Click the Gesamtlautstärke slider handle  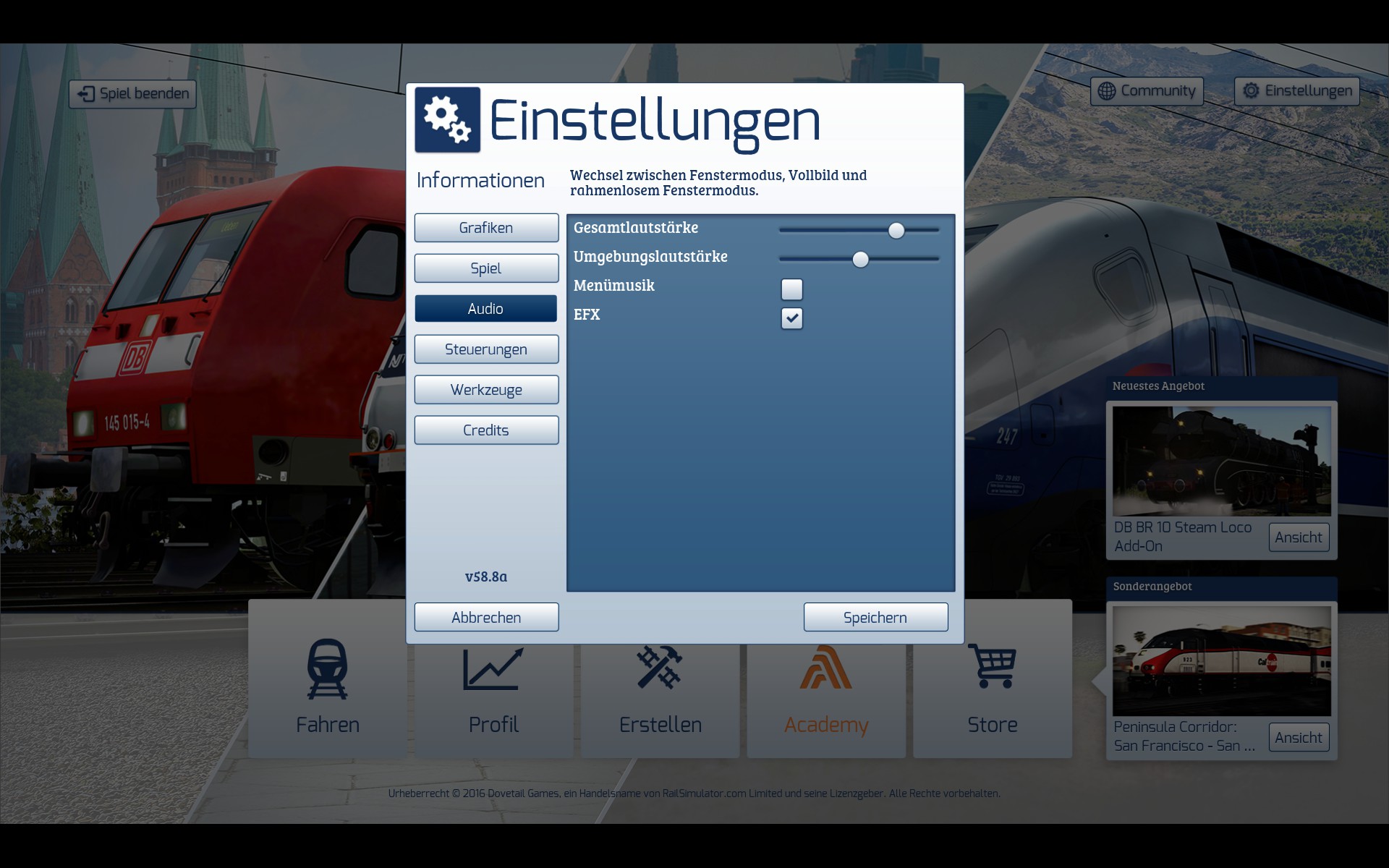[x=896, y=231]
